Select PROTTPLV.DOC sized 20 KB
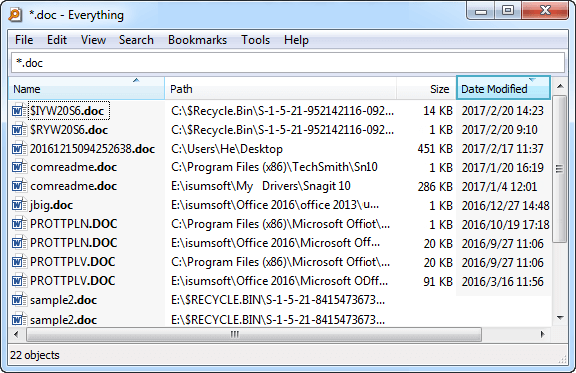576x373 pixels. (x=73, y=262)
